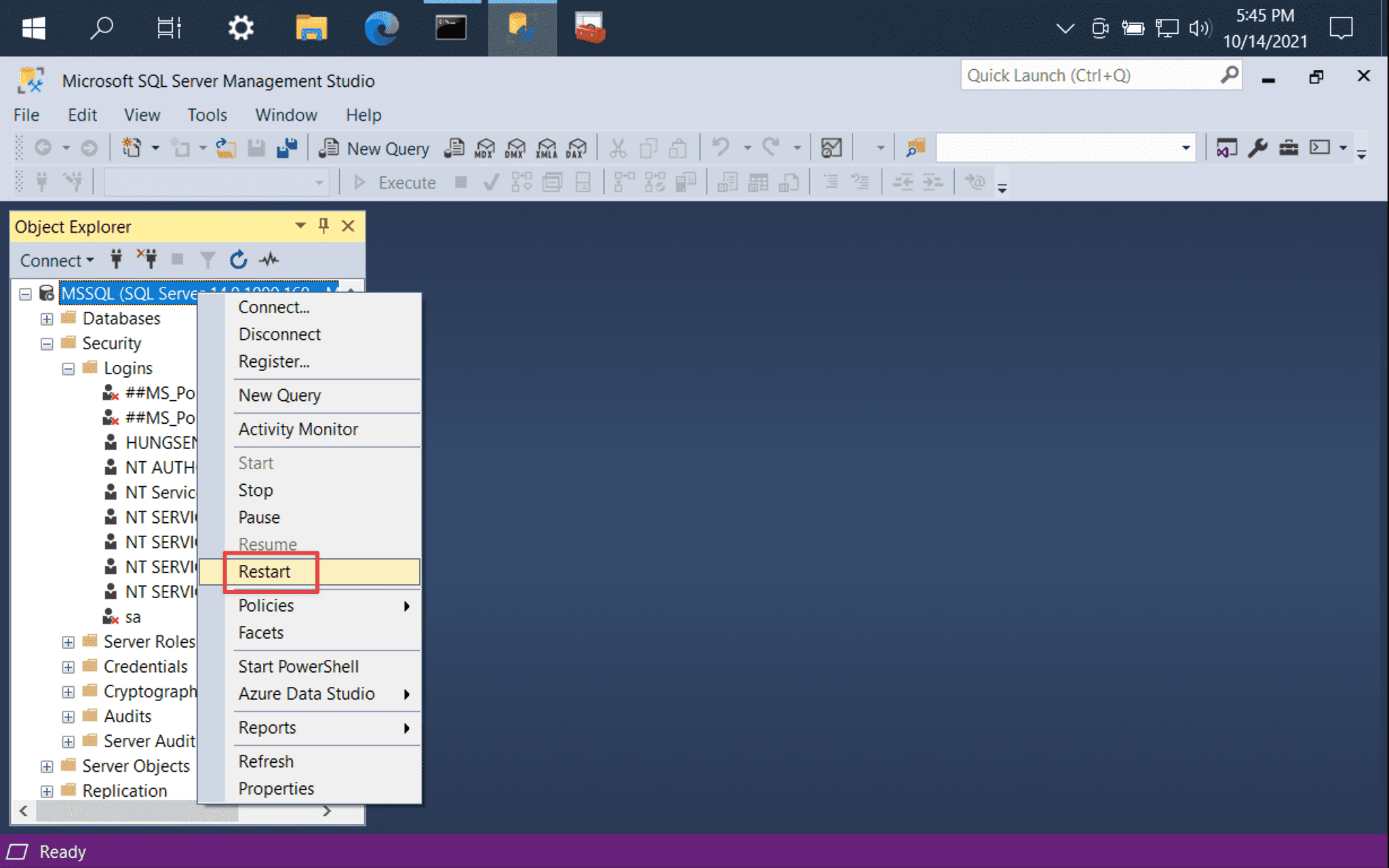Screen dimensions: 1389x868
Task: Choose Restart in the context menu
Action: coord(309,572)
